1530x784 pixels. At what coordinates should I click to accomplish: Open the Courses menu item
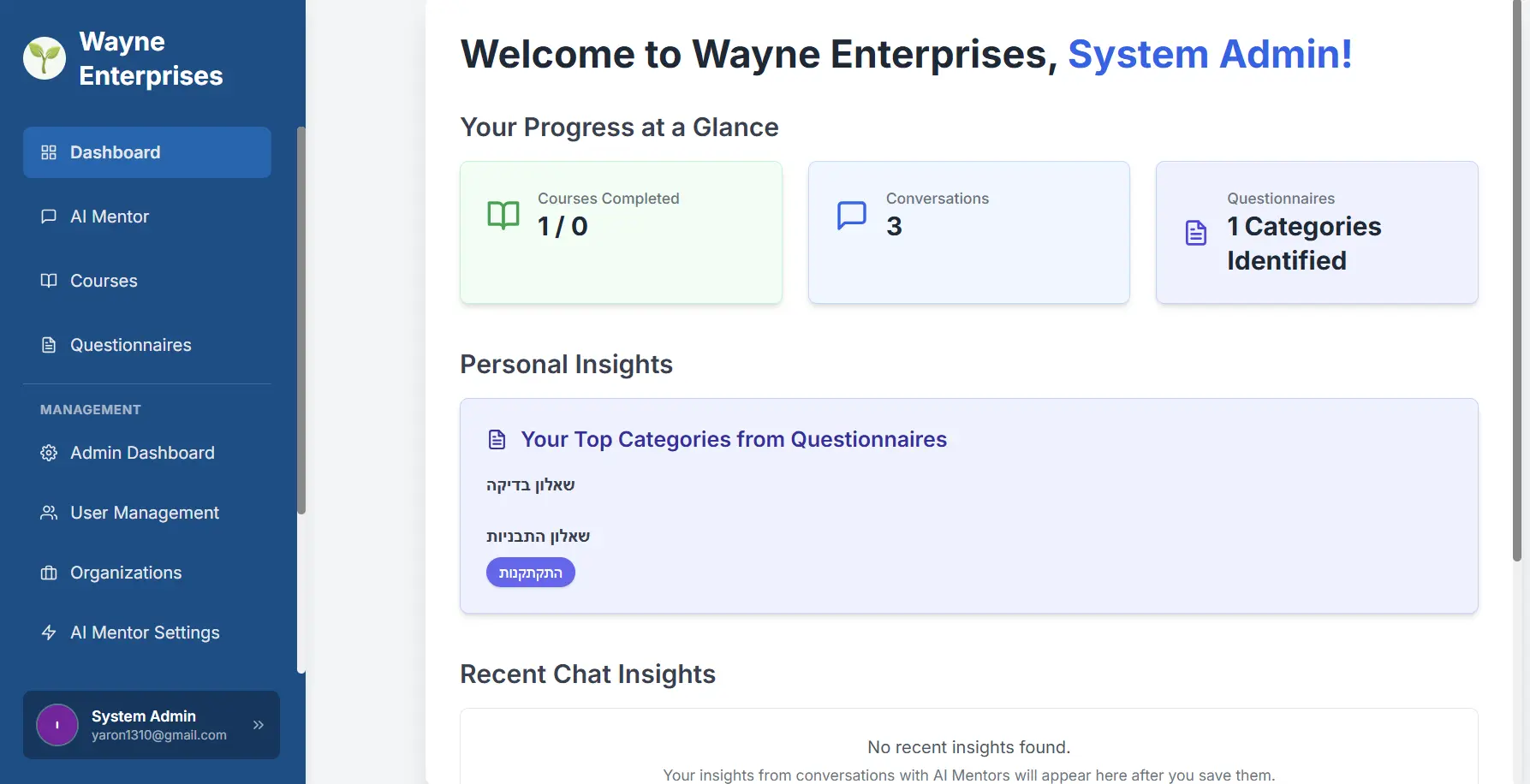coord(104,281)
